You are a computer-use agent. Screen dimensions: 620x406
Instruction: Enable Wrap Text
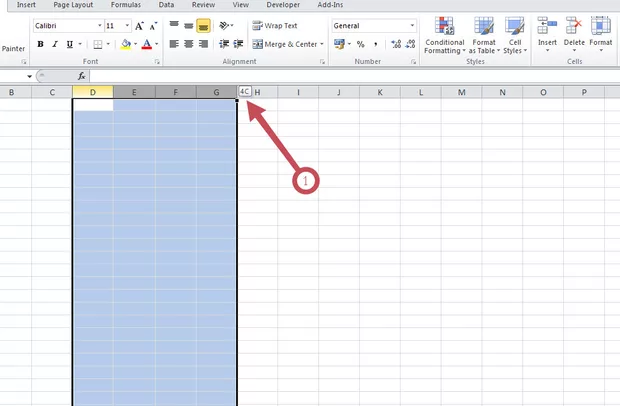[x=275, y=26]
